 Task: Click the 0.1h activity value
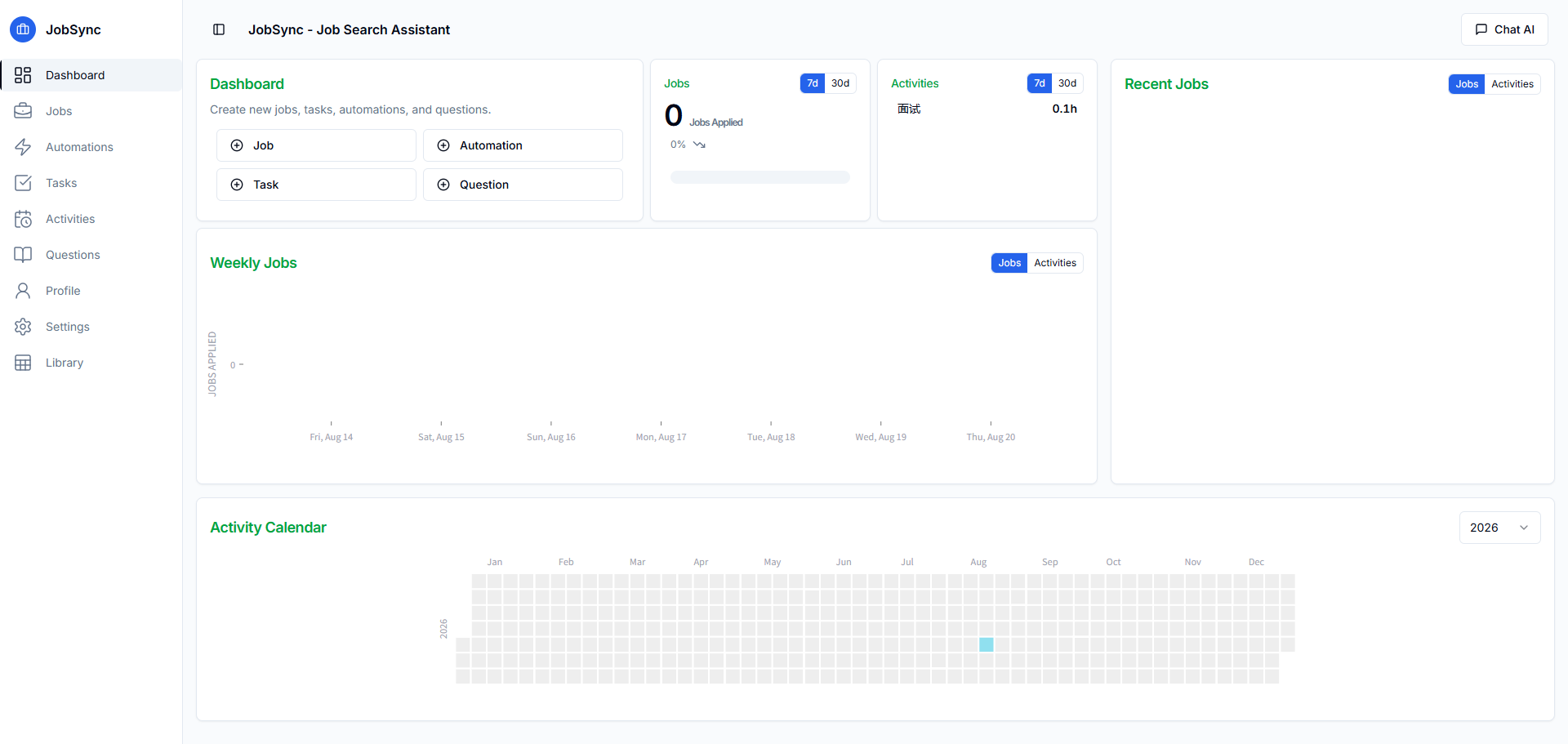(1065, 109)
